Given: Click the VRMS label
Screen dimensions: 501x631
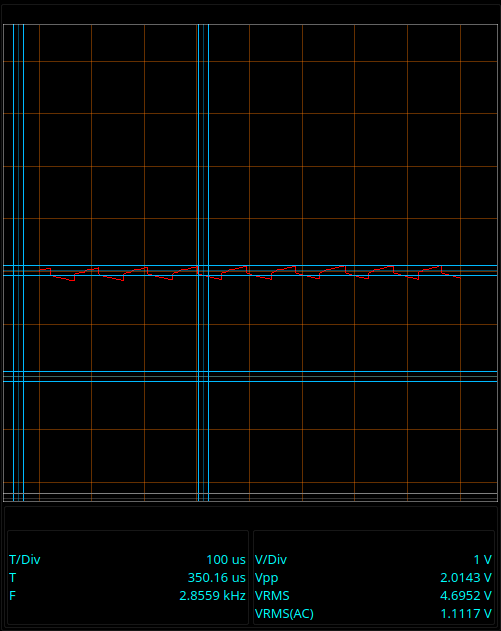Looking at the screenshot, I should point(272,596).
